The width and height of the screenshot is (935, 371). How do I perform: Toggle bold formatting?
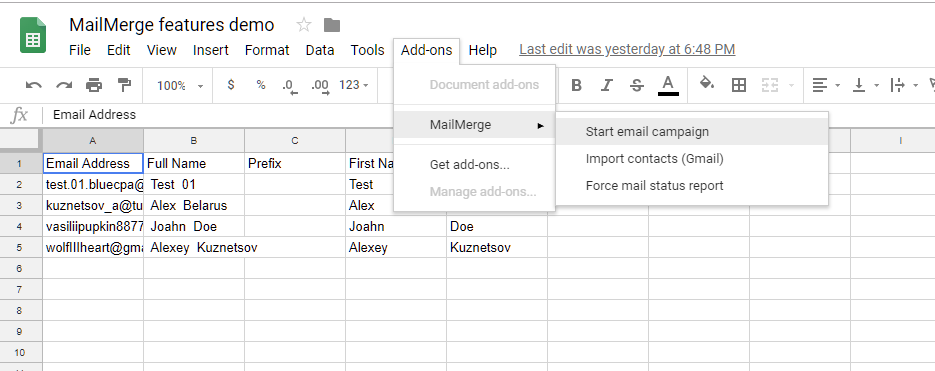576,85
